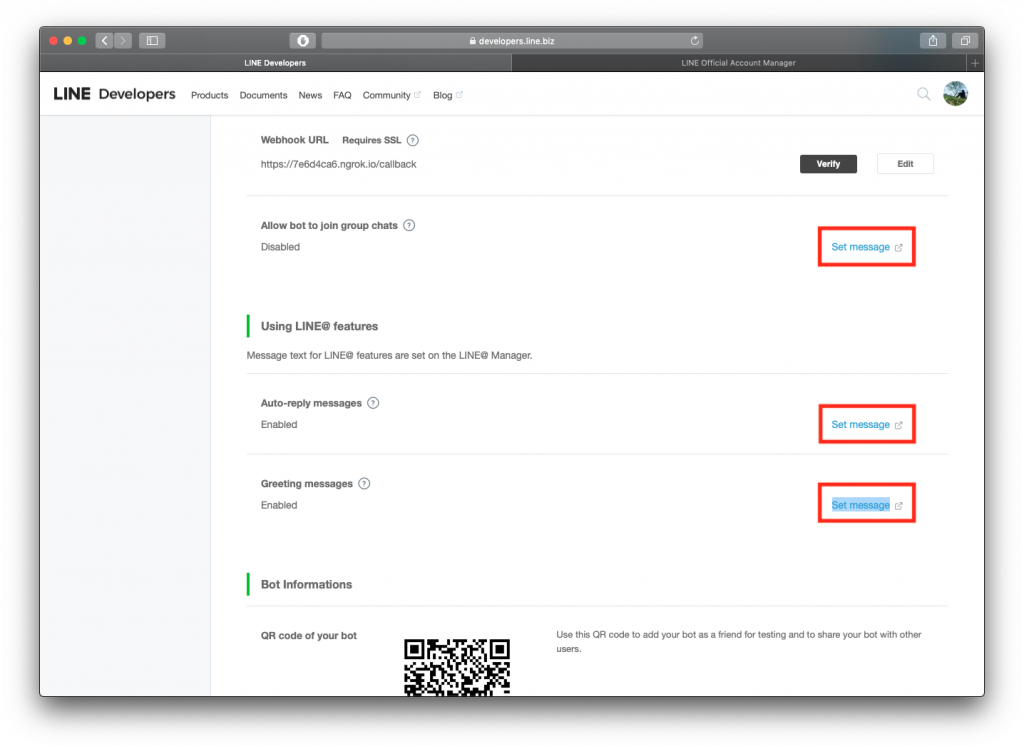Switch to the LINE Developers tab
This screenshot has width=1024, height=749.
tap(275, 63)
